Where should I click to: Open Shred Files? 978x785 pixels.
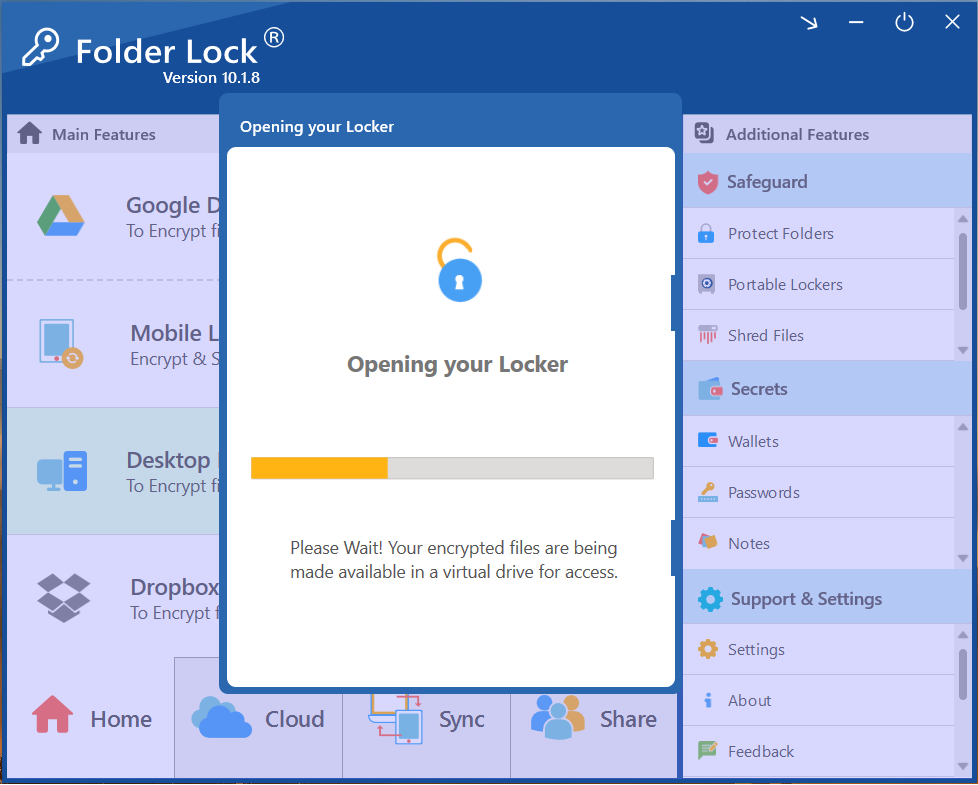coord(819,335)
